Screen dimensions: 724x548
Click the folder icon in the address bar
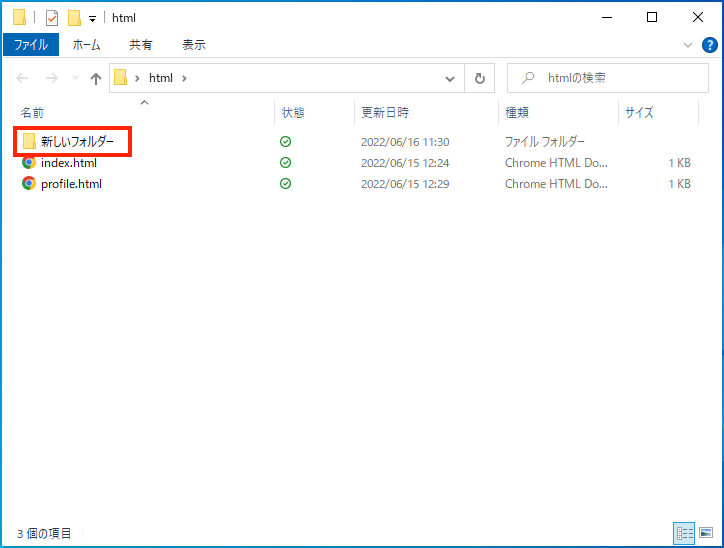121,78
